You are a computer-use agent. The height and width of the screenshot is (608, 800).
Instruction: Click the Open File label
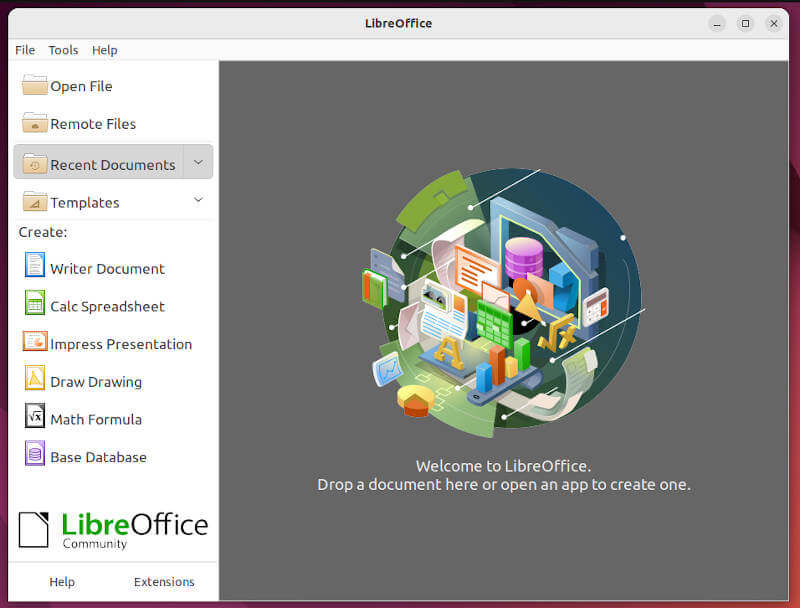coord(81,86)
